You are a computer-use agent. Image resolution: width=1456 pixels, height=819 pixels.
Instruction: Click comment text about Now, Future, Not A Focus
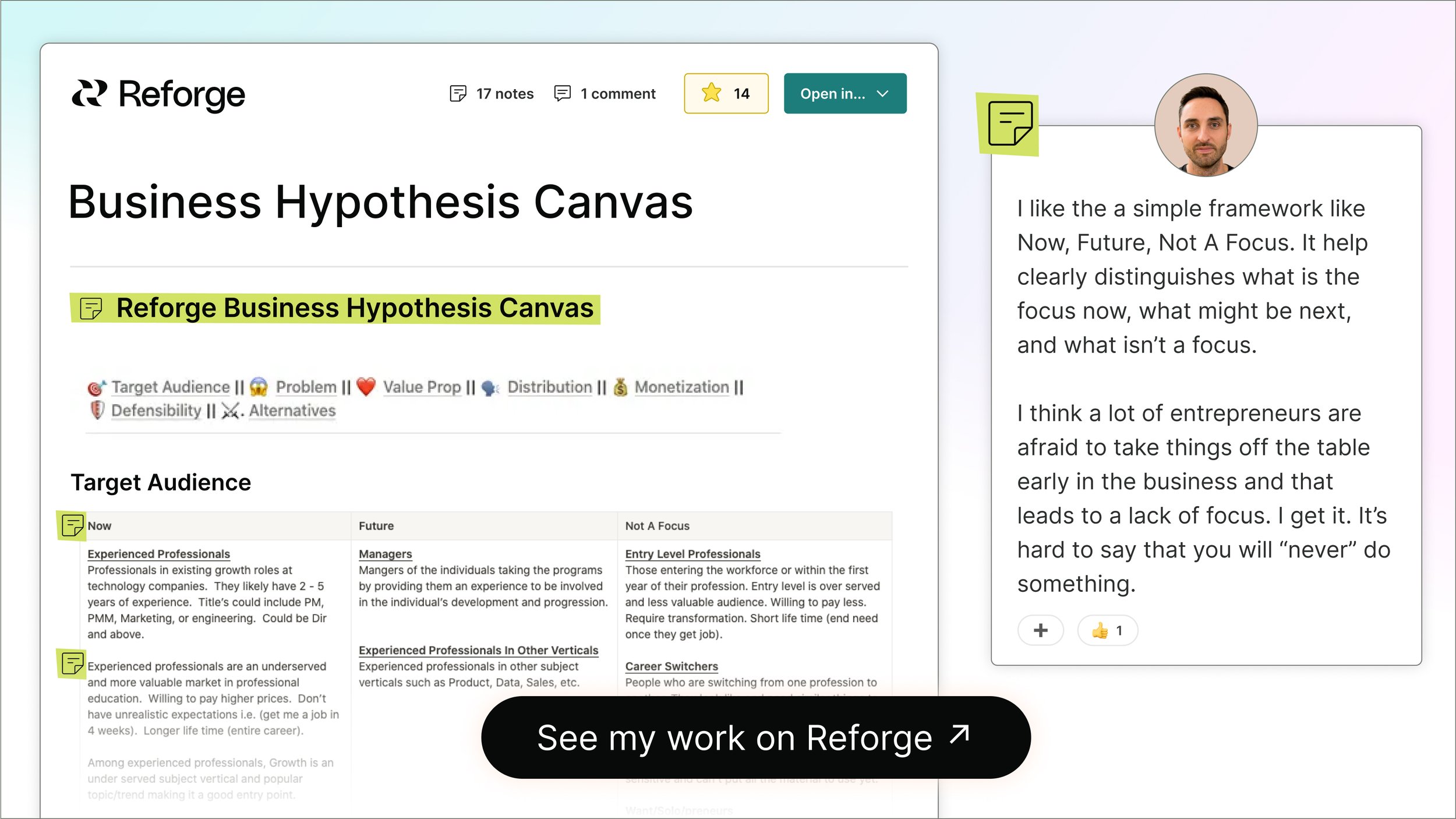[1192, 277]
